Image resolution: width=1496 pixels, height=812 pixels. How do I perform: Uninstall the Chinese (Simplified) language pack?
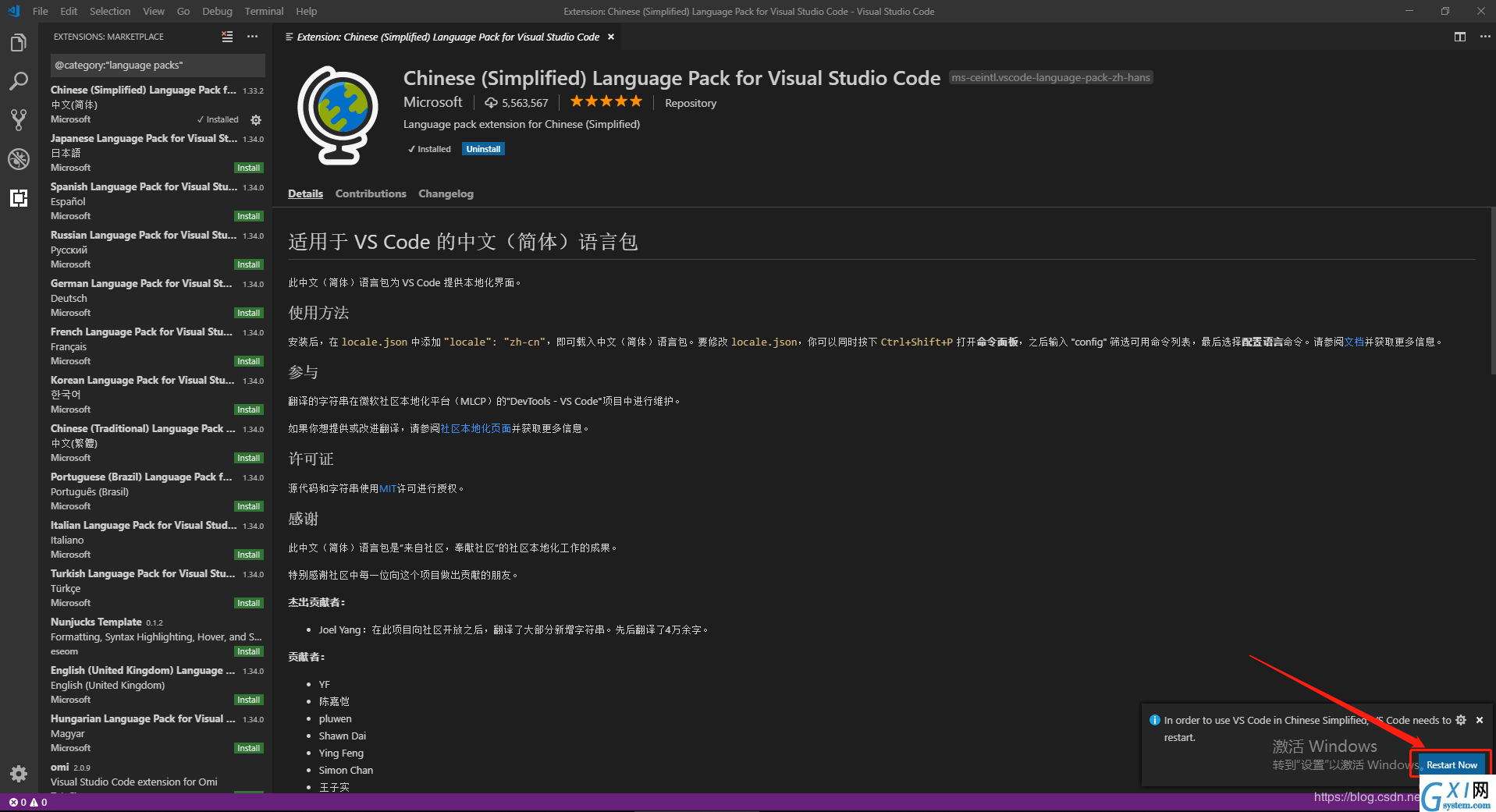[x=483, y=149]
